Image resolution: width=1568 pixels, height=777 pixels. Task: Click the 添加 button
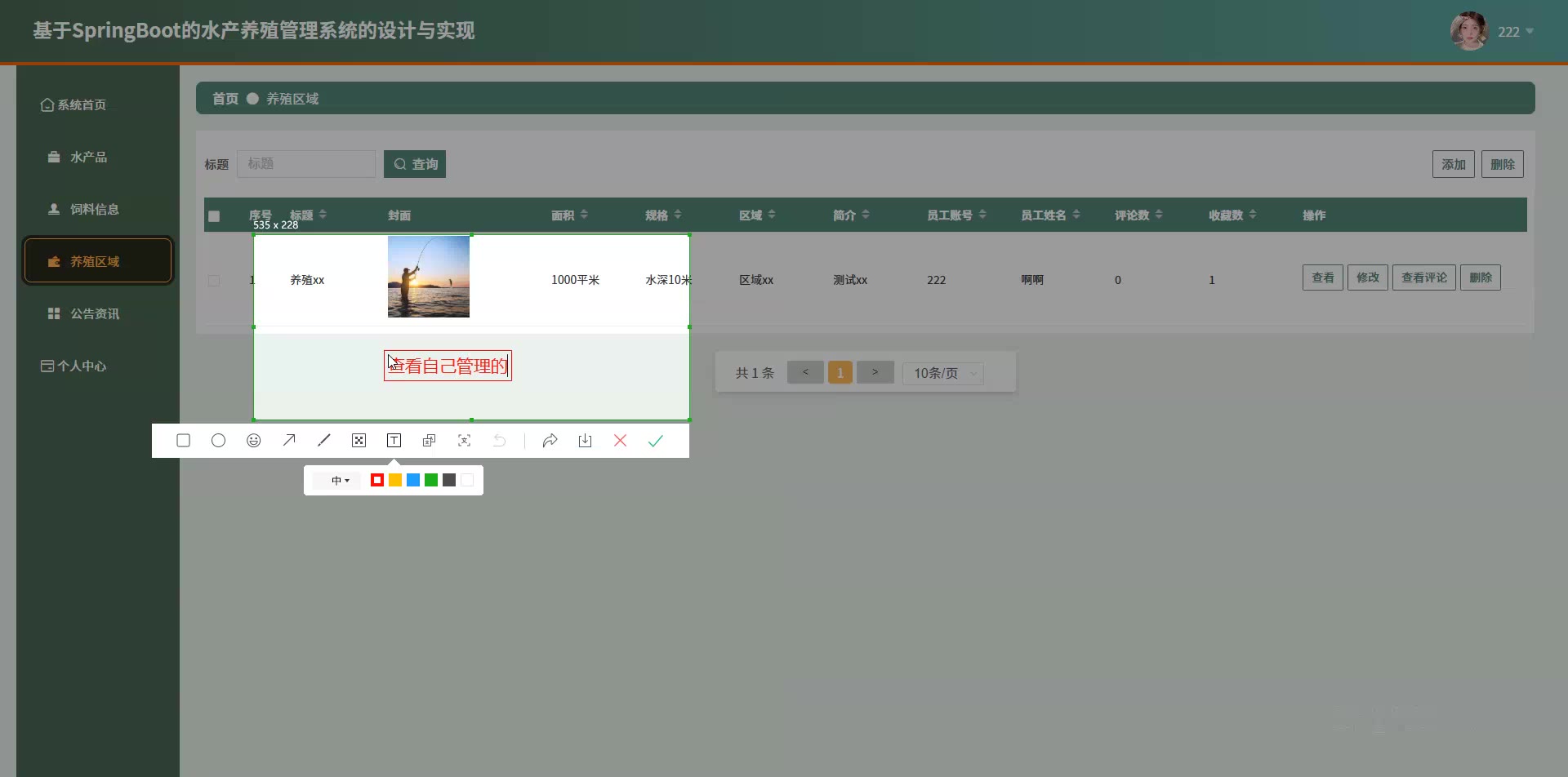click(x=1453, y=165)
